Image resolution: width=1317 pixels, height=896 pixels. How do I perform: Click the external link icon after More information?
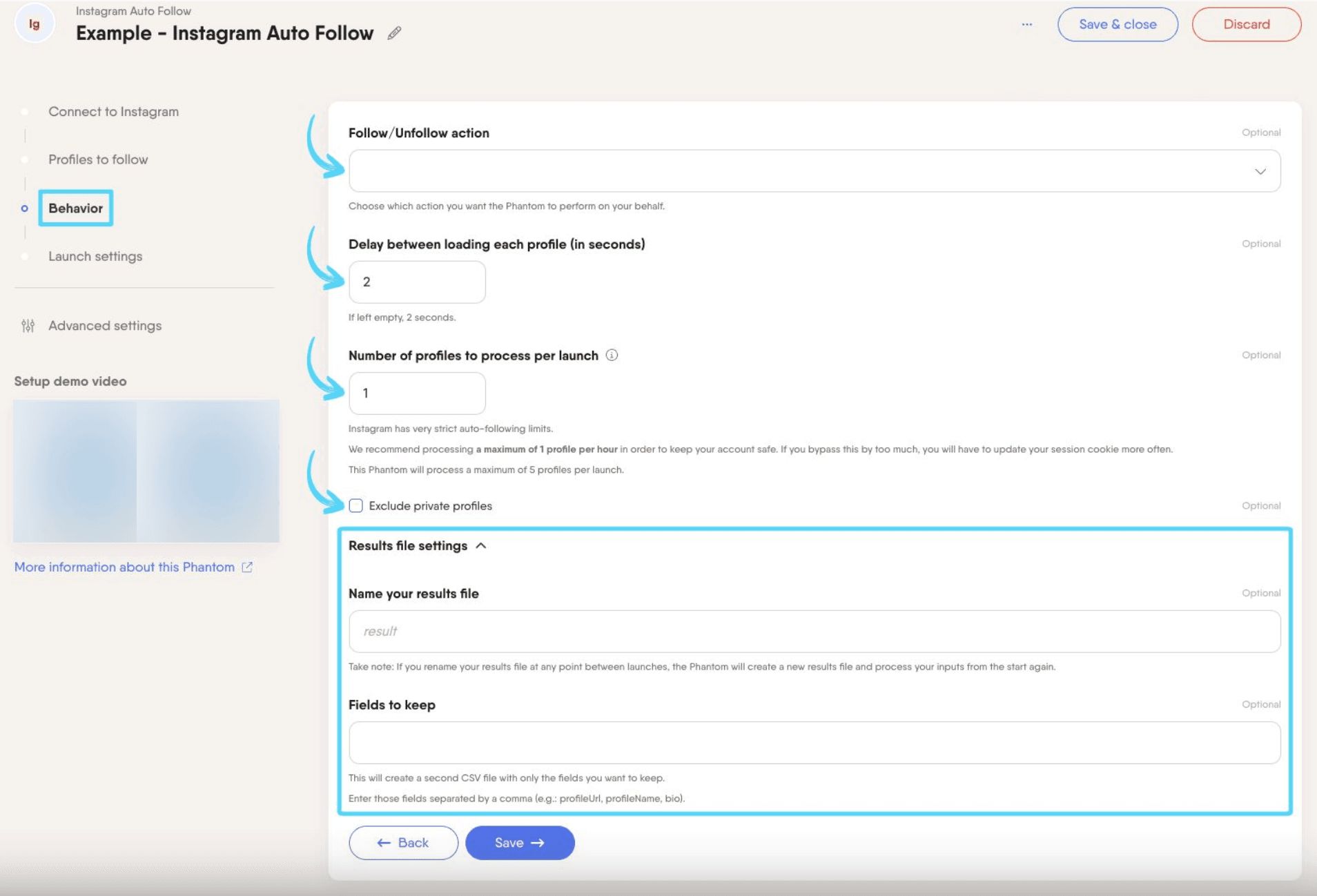[247, 567]
